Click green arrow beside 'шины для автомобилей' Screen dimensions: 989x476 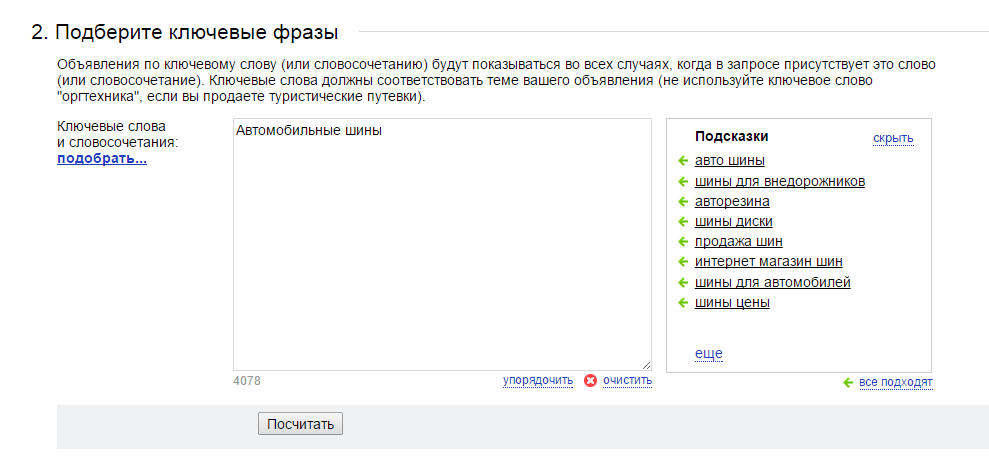click(682, 282)
